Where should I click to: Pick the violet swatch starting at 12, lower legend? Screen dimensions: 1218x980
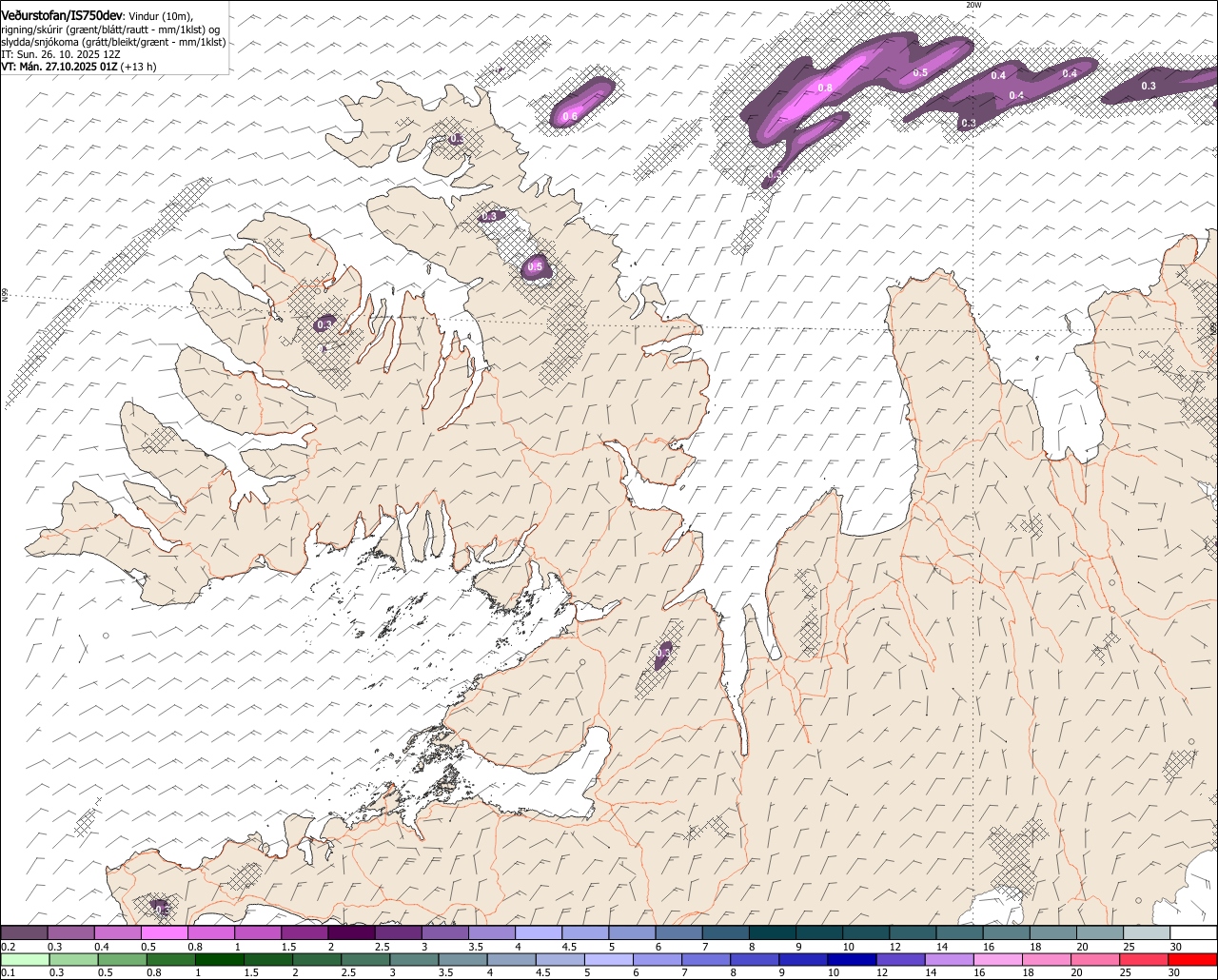[901, 960]
